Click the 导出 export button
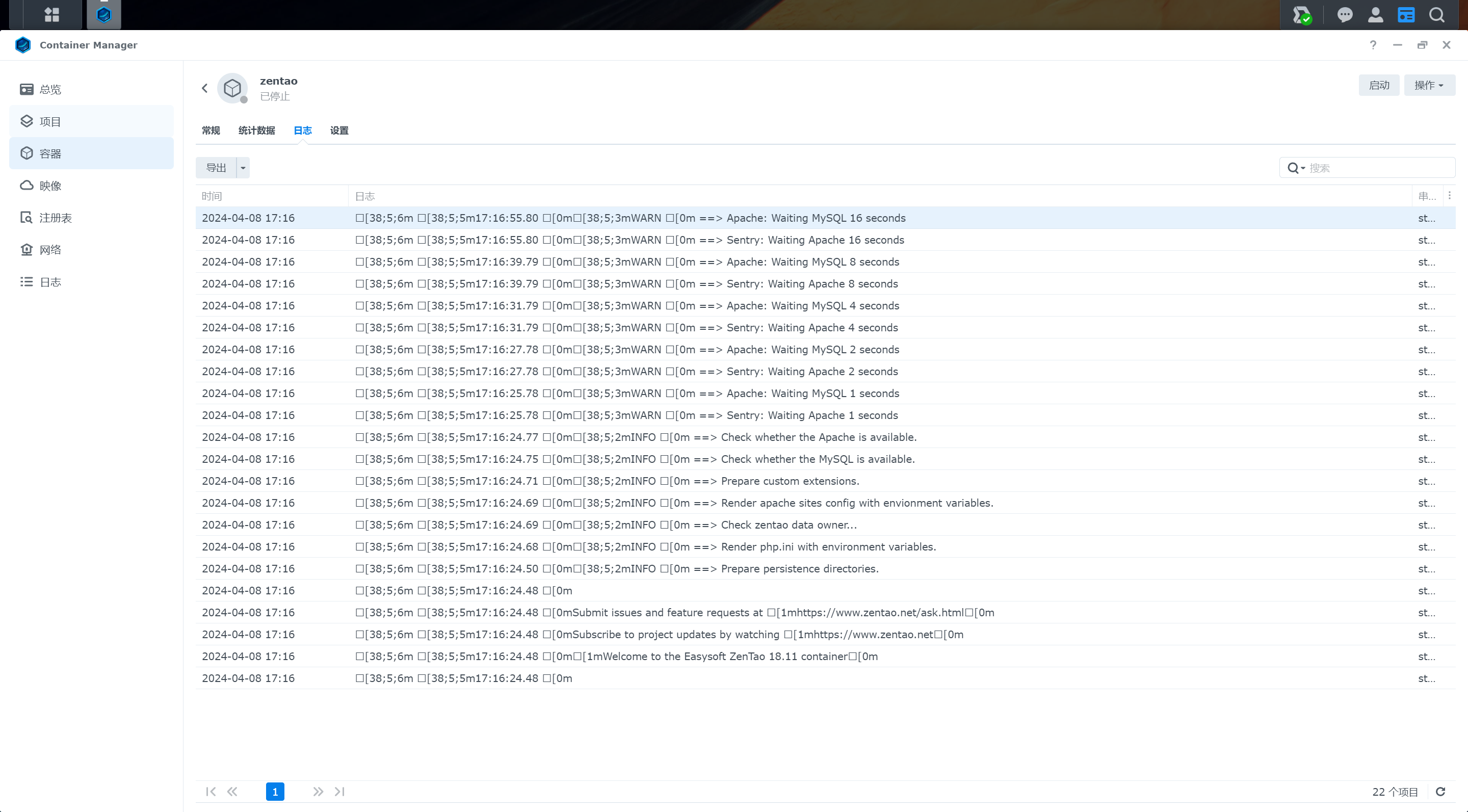Viewport: 1468px width, 812px height. [x=216, y=168]
